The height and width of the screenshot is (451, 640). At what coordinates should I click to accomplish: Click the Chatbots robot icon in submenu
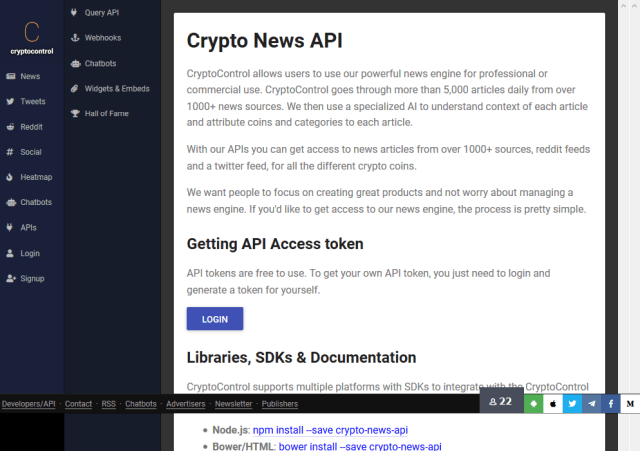click(76, 64)
